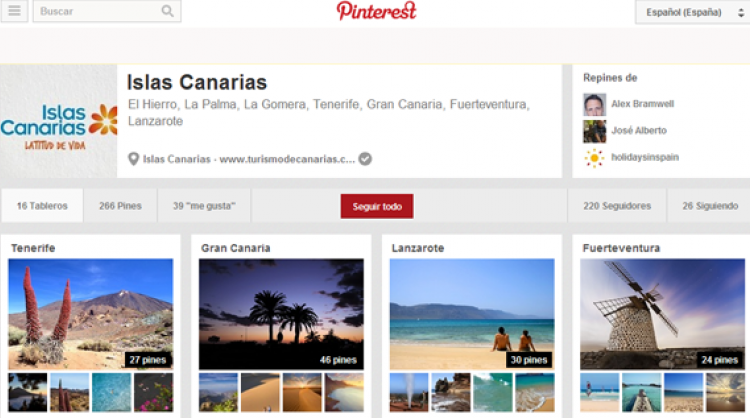The width and height of the screenshot is (750, 418).
Task: Open the hamburger menu icon
Action: click(x=14, y=11)
